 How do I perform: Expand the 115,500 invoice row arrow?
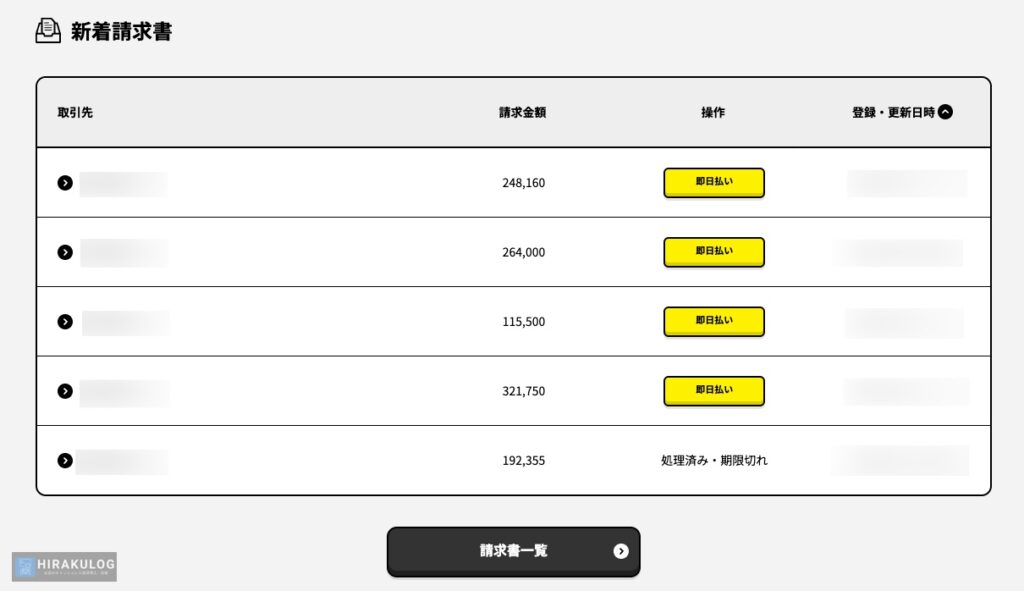pos(65,322)
